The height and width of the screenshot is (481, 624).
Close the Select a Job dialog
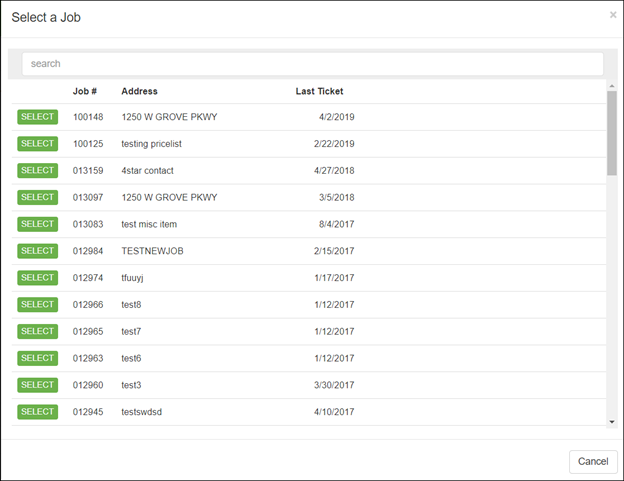tap(612, 16)
